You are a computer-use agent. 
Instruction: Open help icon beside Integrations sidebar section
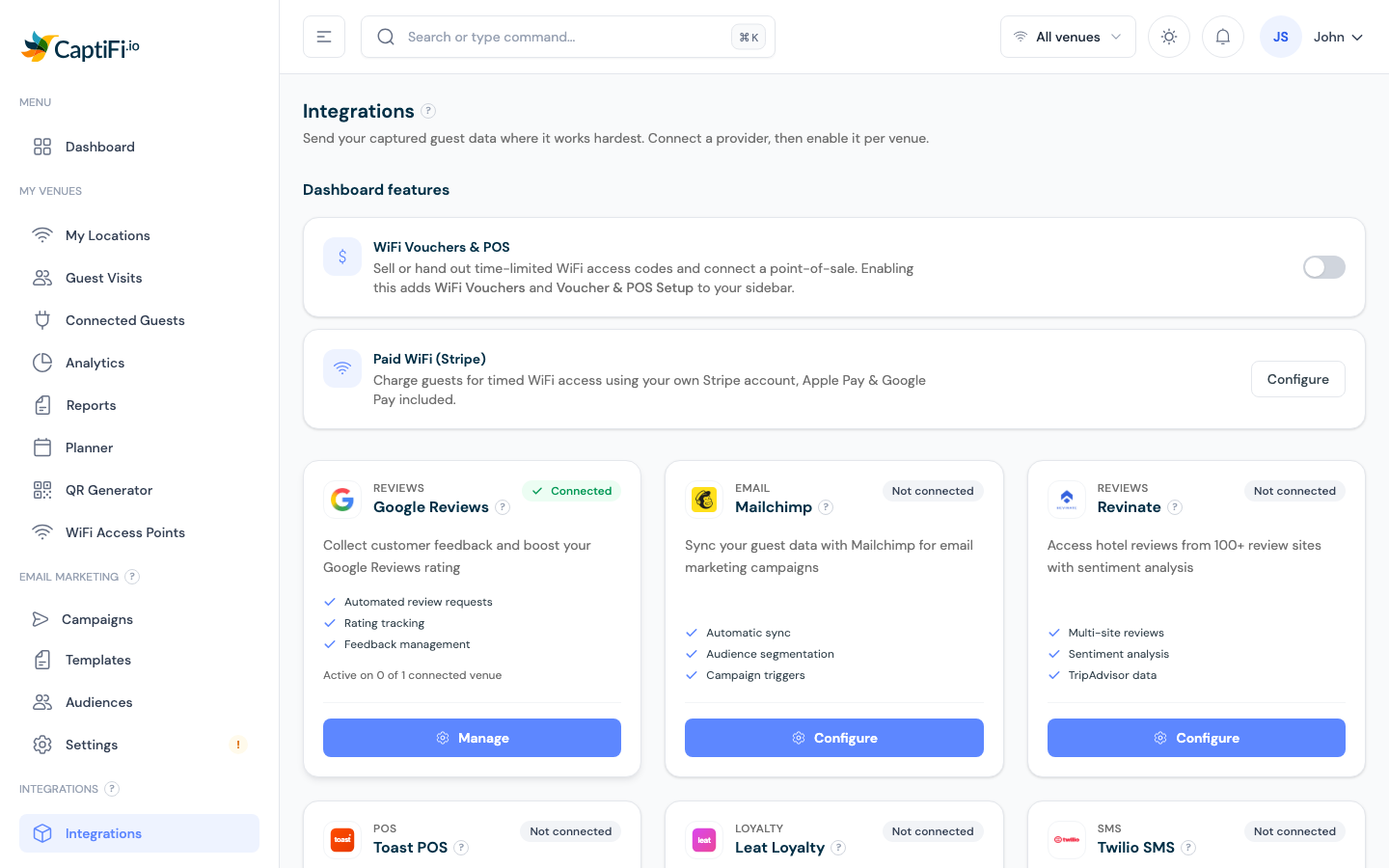click(x=112, y=789)
